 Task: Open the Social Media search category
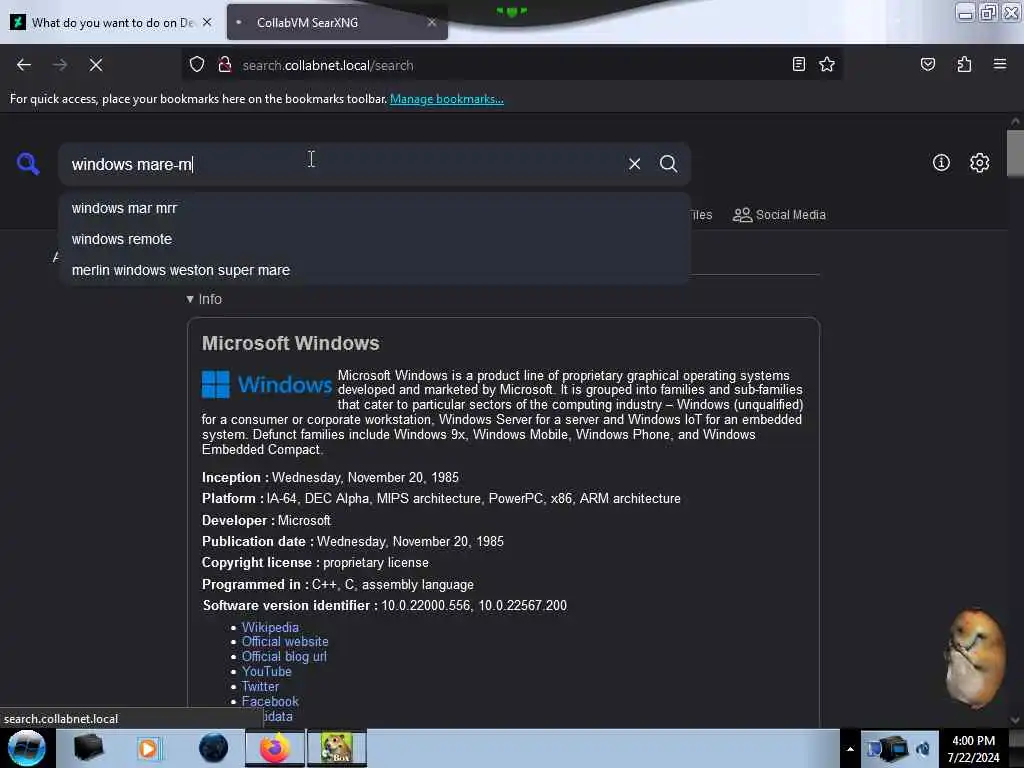tap(779, 215)
